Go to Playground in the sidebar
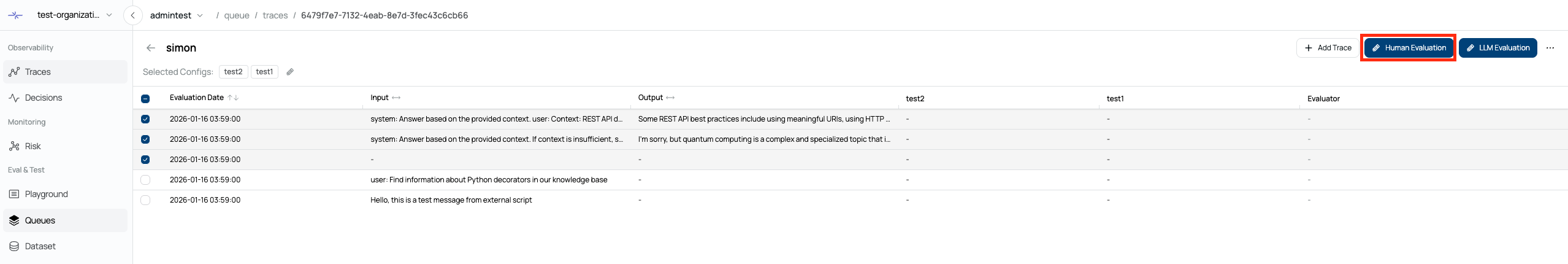Screen dimensions: 1568x264 click(46, 194)
